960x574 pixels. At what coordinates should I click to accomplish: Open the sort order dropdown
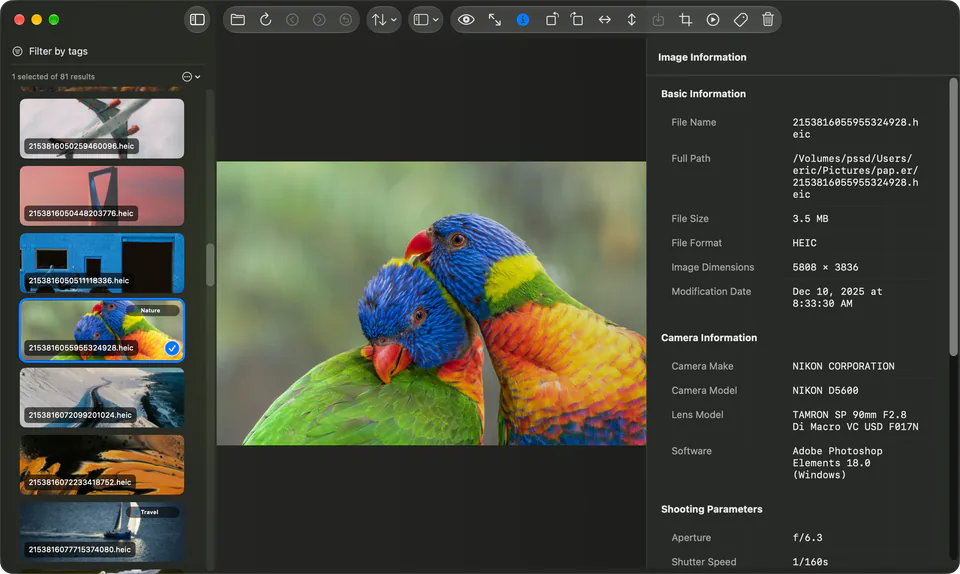tap(384, 20)
